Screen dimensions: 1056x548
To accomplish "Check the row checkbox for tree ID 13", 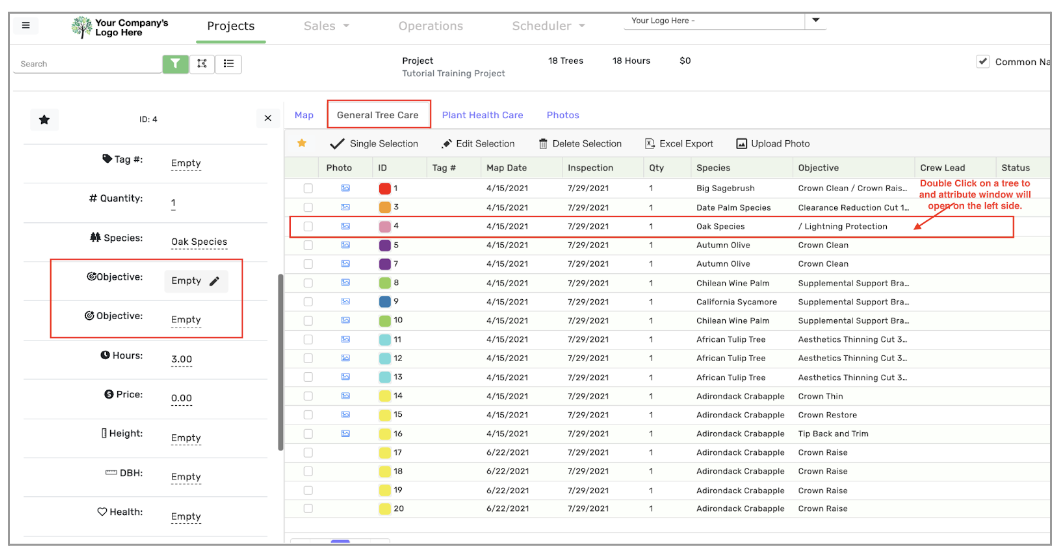I will click(308, 377).
